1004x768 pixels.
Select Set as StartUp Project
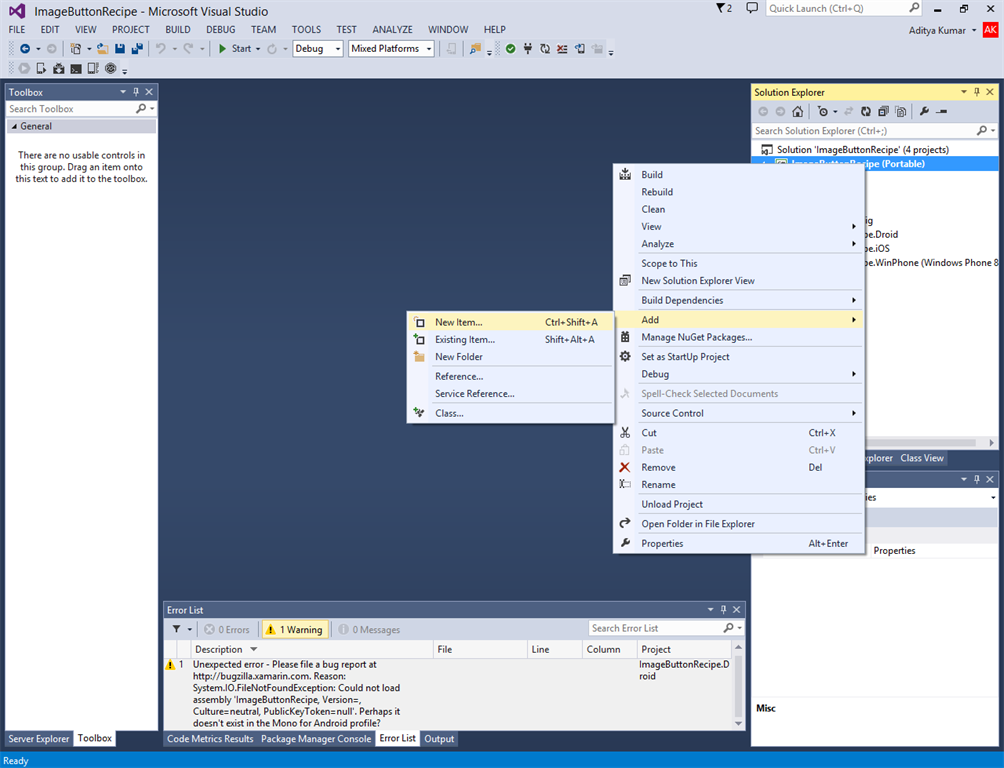point(739,357)
